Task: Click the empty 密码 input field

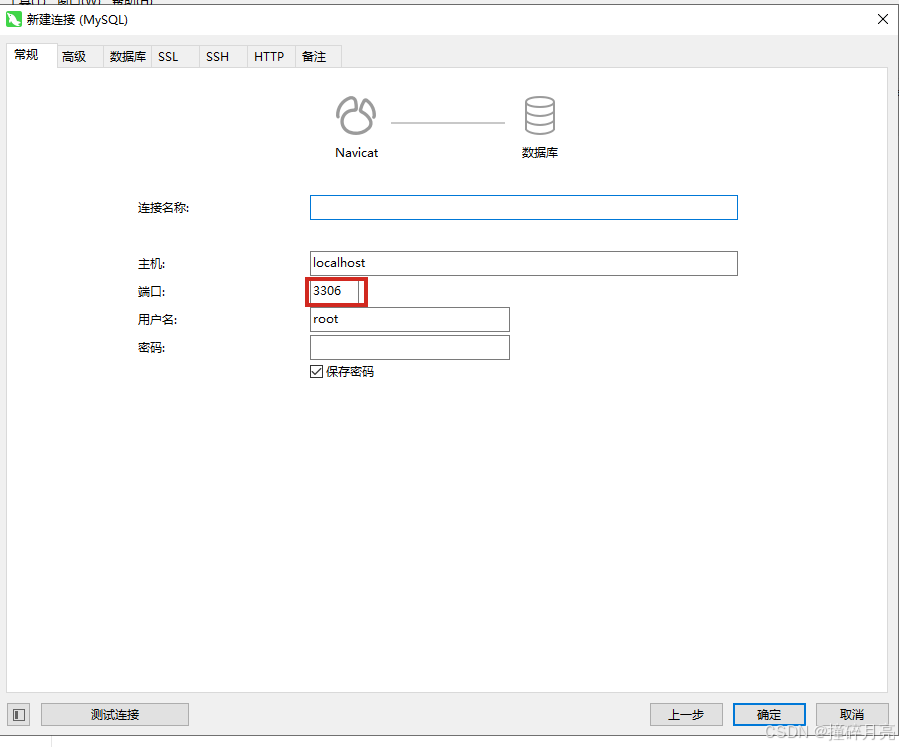Action: click(410, 347)
